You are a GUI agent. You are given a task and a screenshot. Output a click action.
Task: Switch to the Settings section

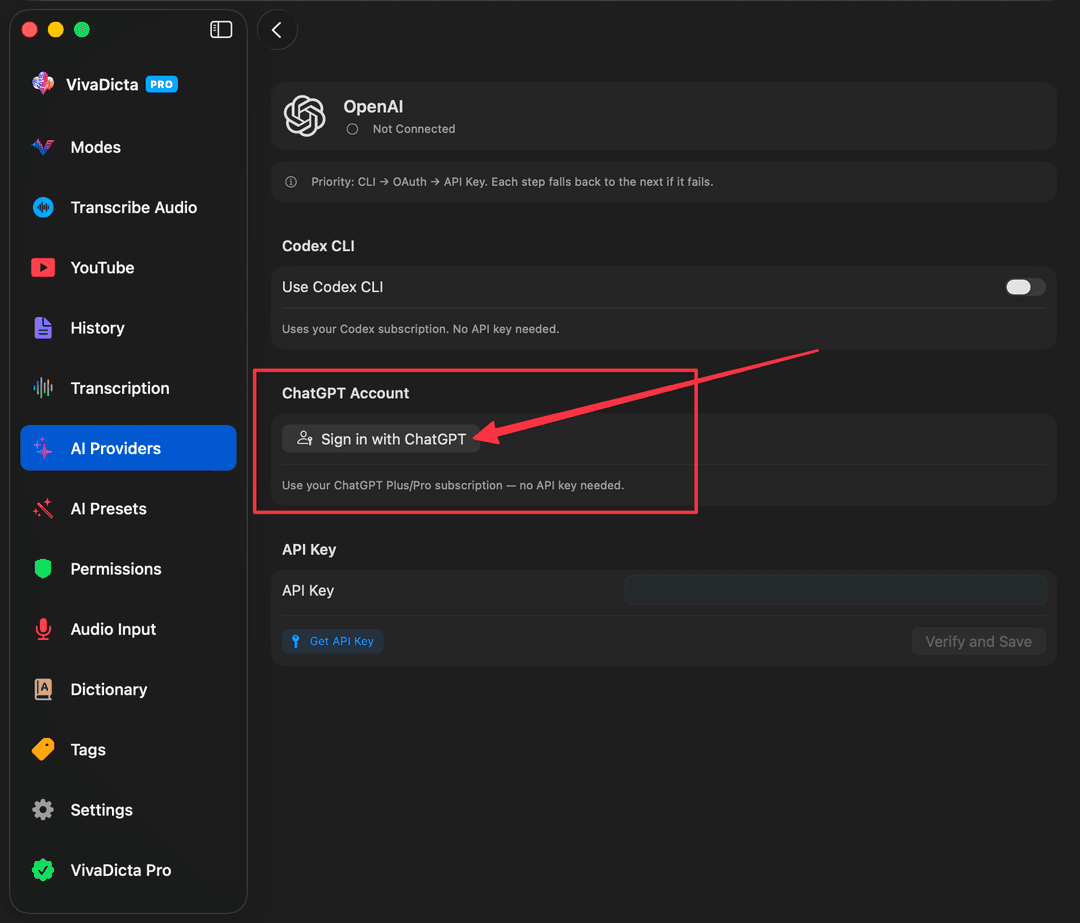tap(100, 810)
